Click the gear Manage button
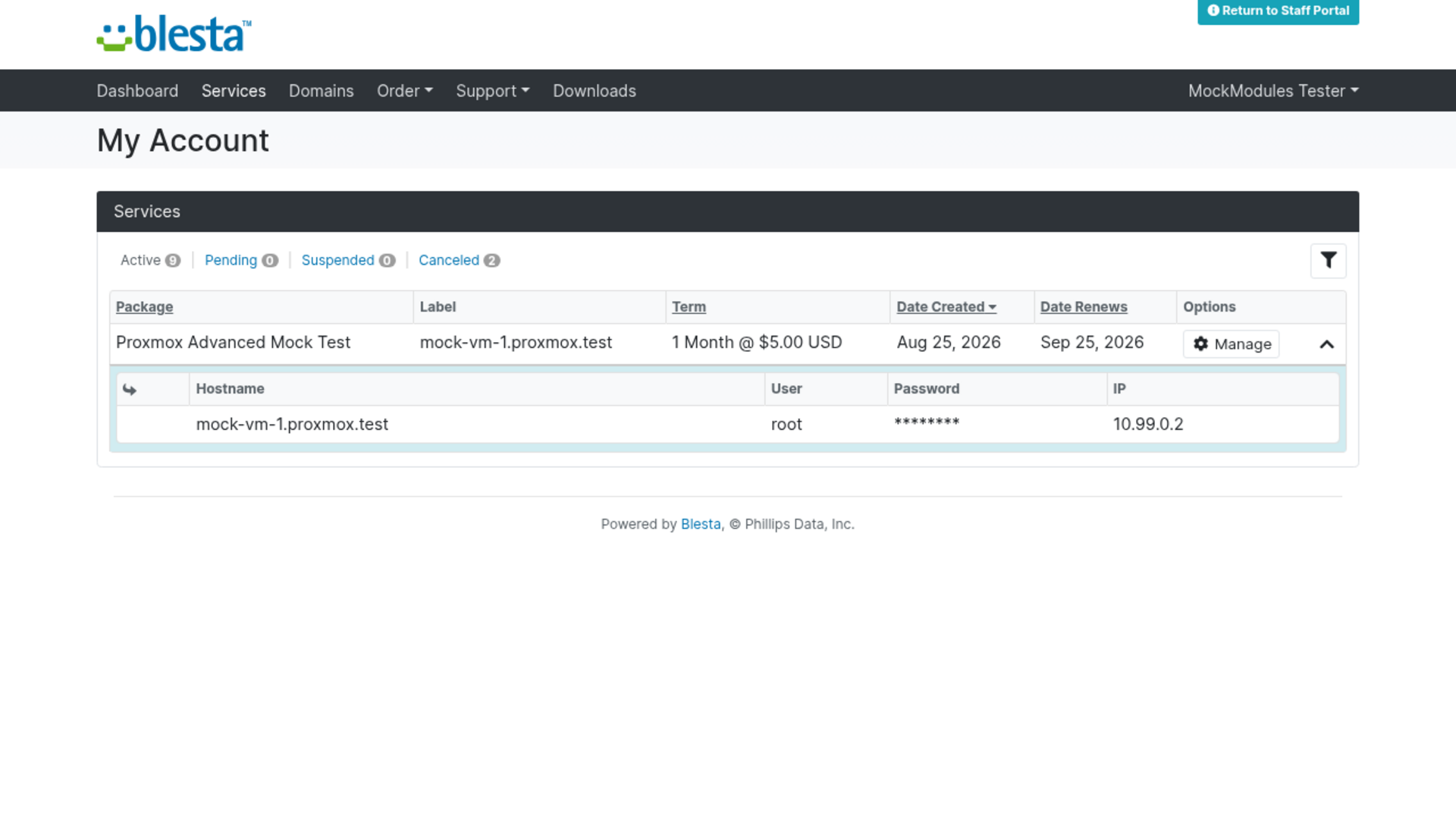The width and height of the screenshot is (1456, 819). pyautogui.click(x=1231, y=344)
